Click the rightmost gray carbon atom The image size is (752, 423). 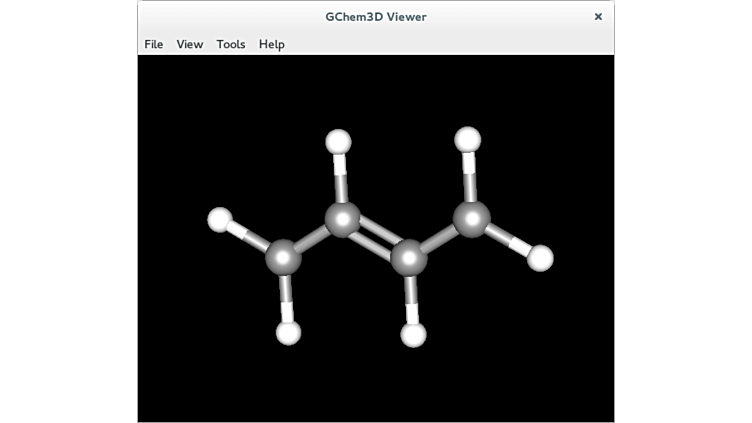pos(471,218)
